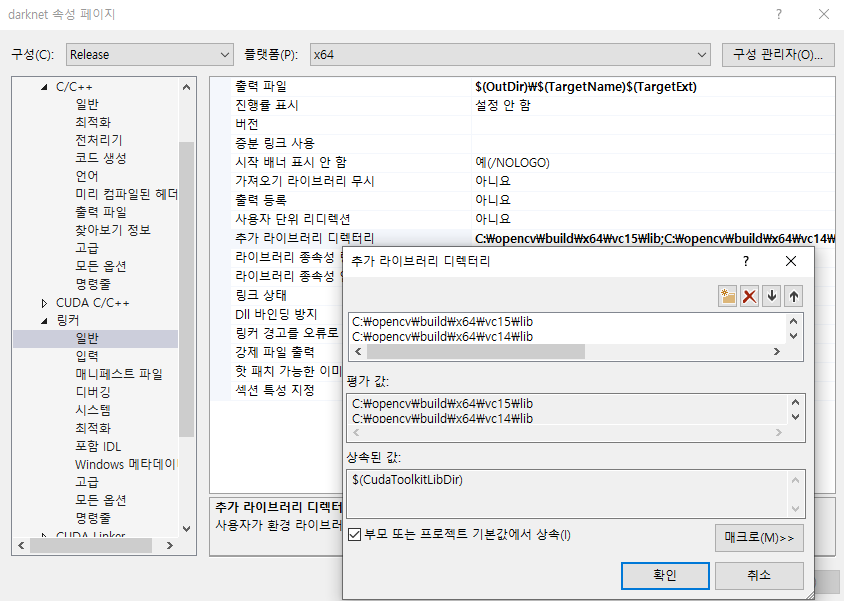844x601 pixels.
Task: Select Windows 메타데이터 tree item
Action: point(125,464)
